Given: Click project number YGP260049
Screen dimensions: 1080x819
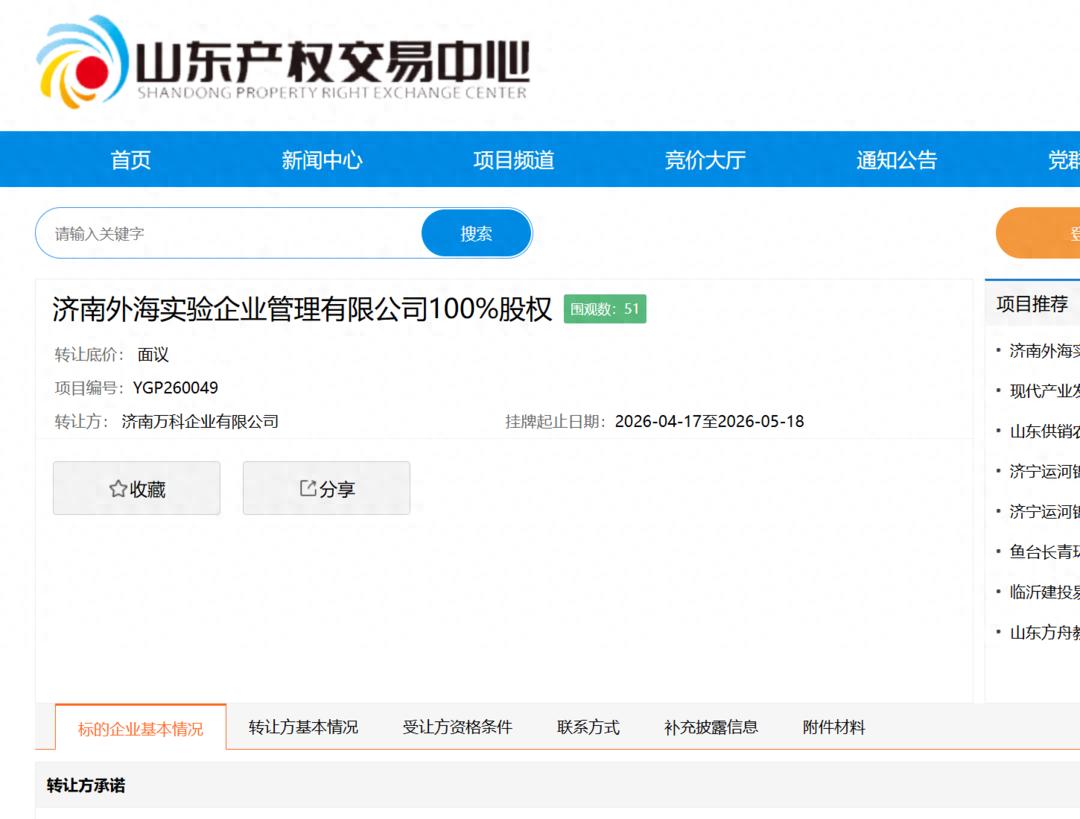Looking at the screenshot, I should click(x=176, y=388).
